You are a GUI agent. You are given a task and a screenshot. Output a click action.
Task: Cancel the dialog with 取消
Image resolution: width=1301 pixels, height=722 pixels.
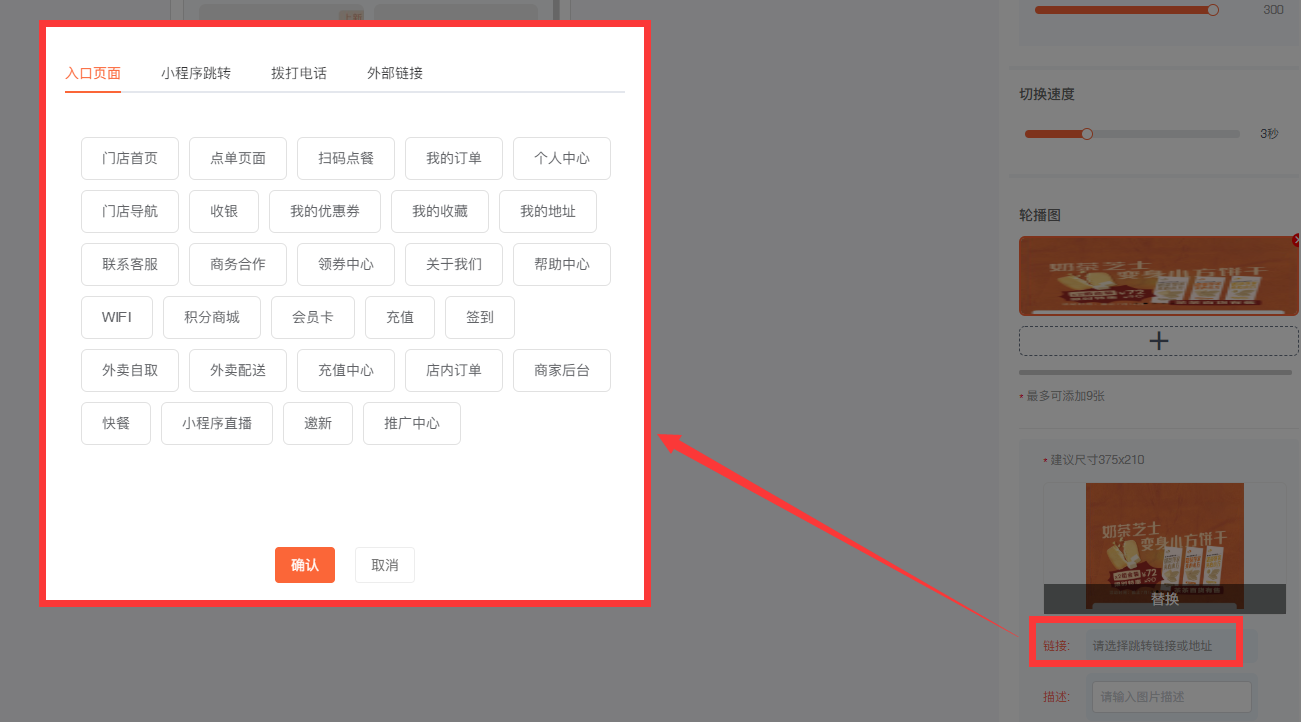(385, 565)
